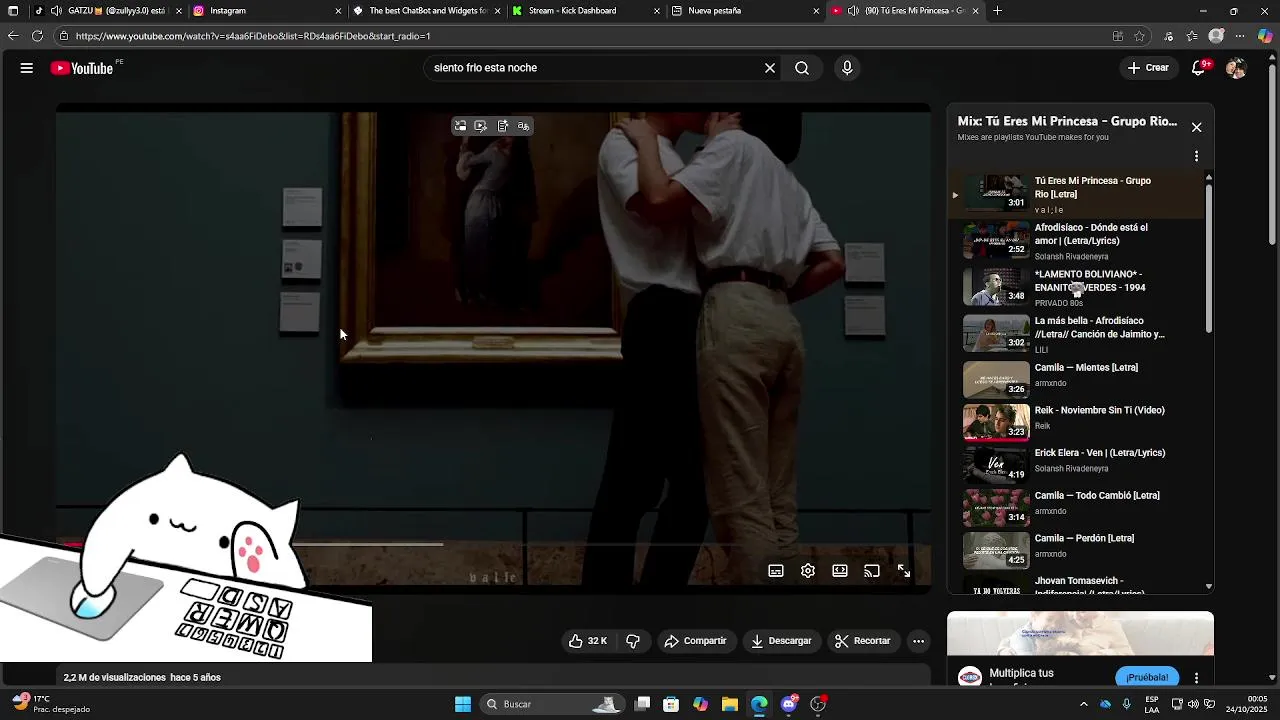The height and width of the screenshot is (720, 1280).
Task: Switch to The best ChatBot and Widgets tab
Action: (x=425, y=11)
